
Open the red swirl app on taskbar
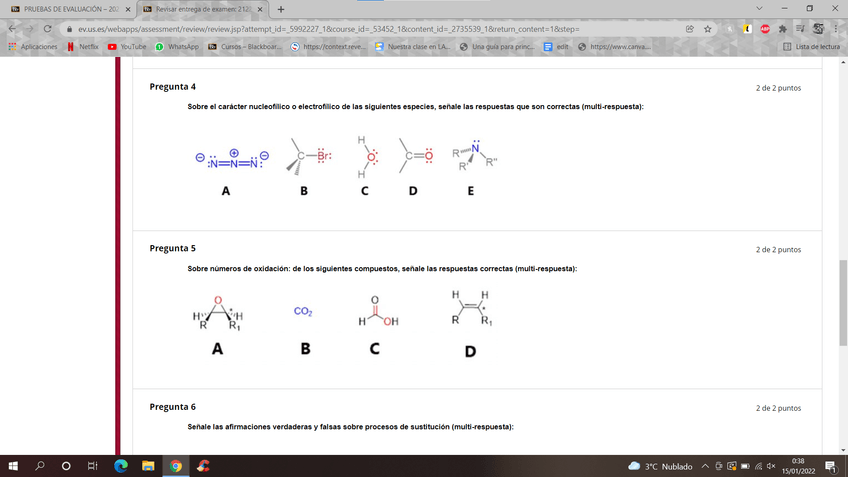point(203,466)
